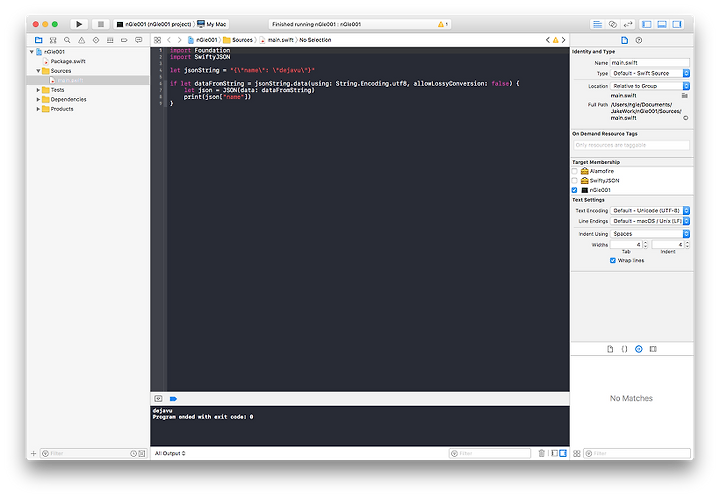Toggle breakpoints activation in the debug bar

tap(173, 399)
